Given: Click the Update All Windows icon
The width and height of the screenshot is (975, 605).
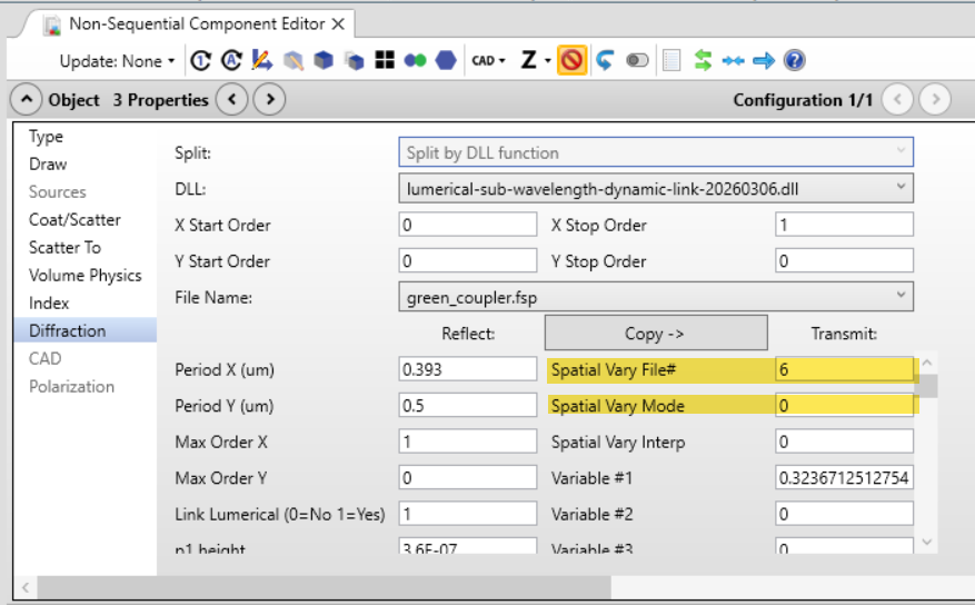Looking at the screenshot, I should coord(200,60).
